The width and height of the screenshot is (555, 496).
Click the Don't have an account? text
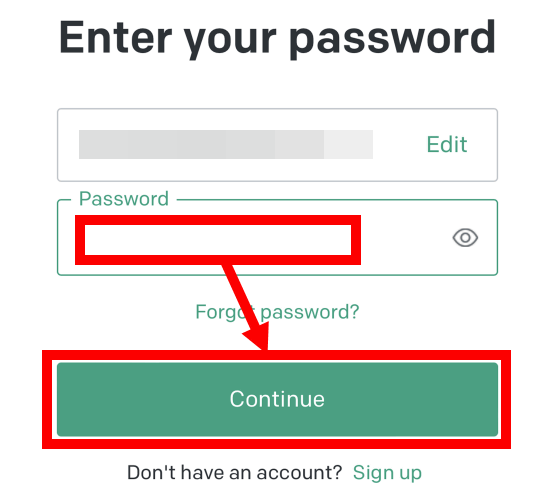tap(235, 473)
